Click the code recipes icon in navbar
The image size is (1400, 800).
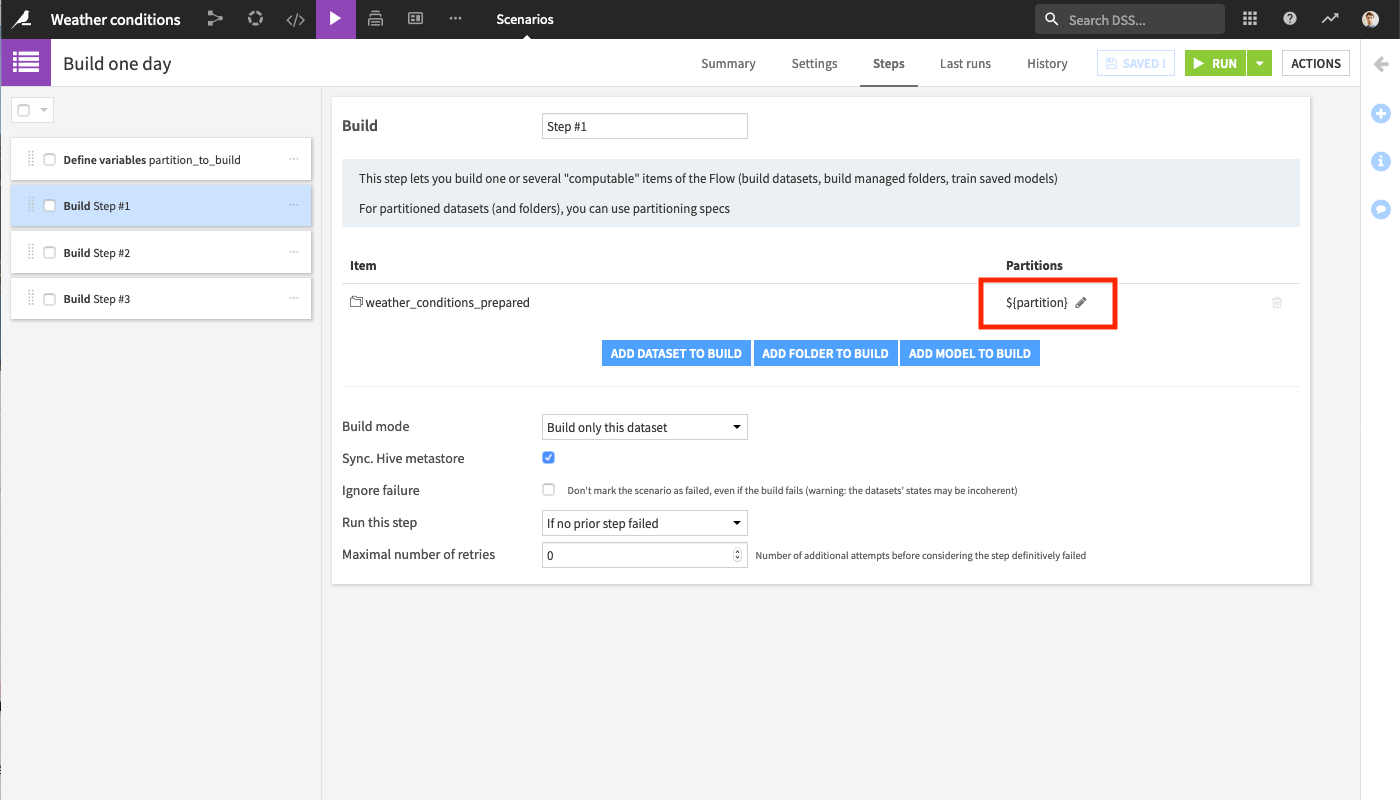pyautogui.click(x=295, y=19)
